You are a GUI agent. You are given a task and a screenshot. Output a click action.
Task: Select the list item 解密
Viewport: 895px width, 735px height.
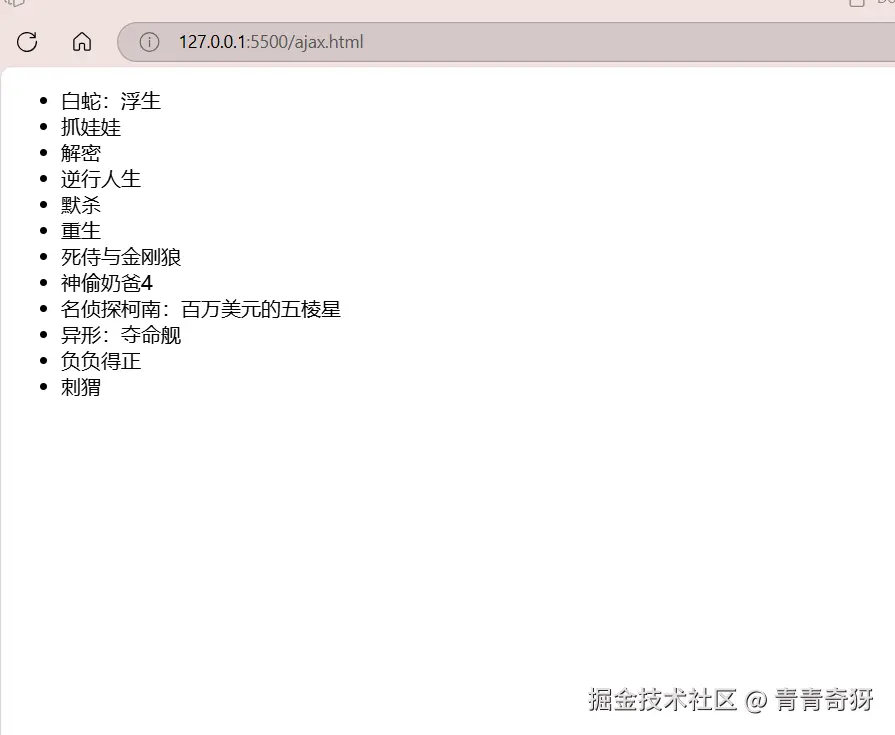pyautogui.click(x=80, y=153)
